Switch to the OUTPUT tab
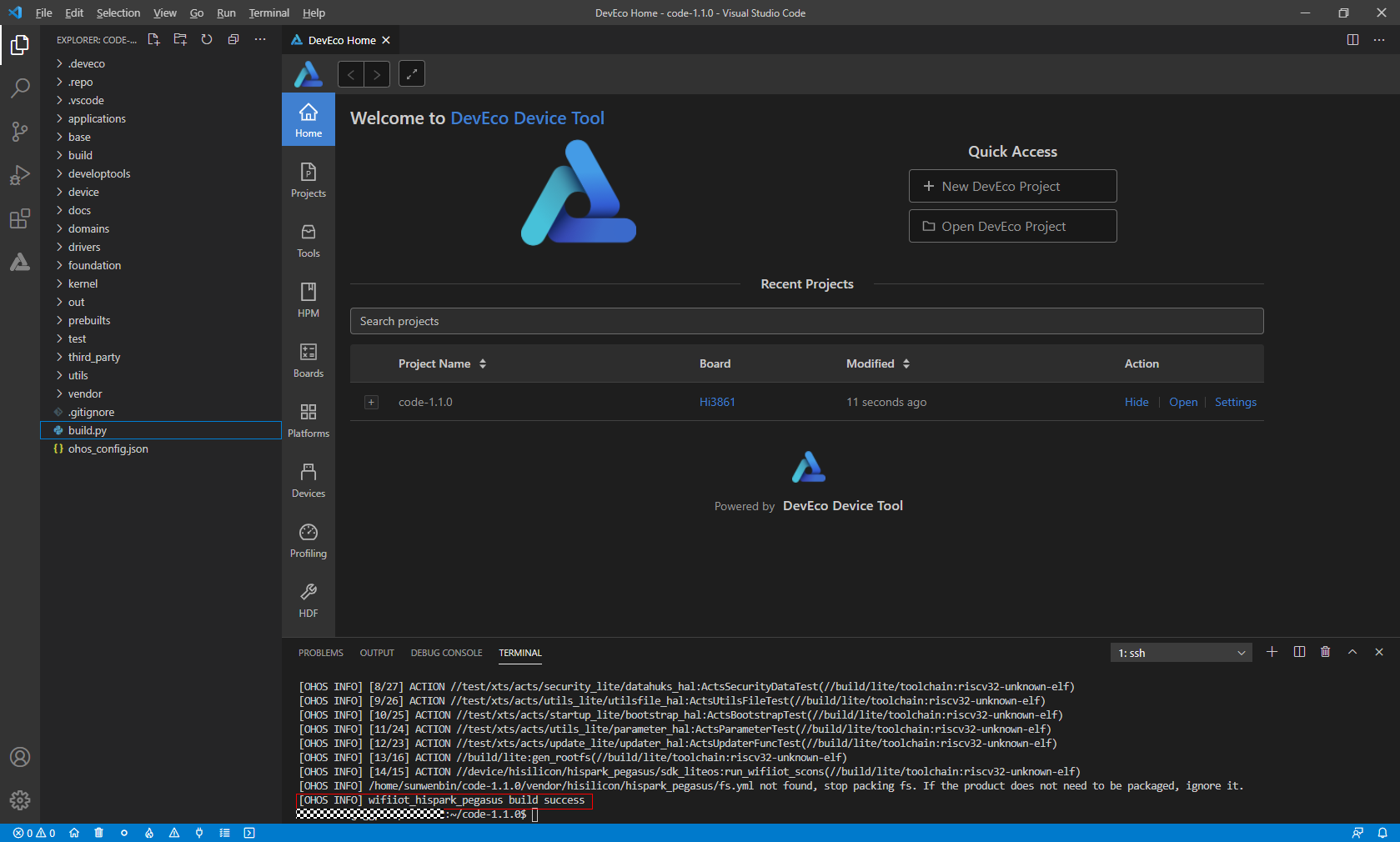 pos(377,653)
